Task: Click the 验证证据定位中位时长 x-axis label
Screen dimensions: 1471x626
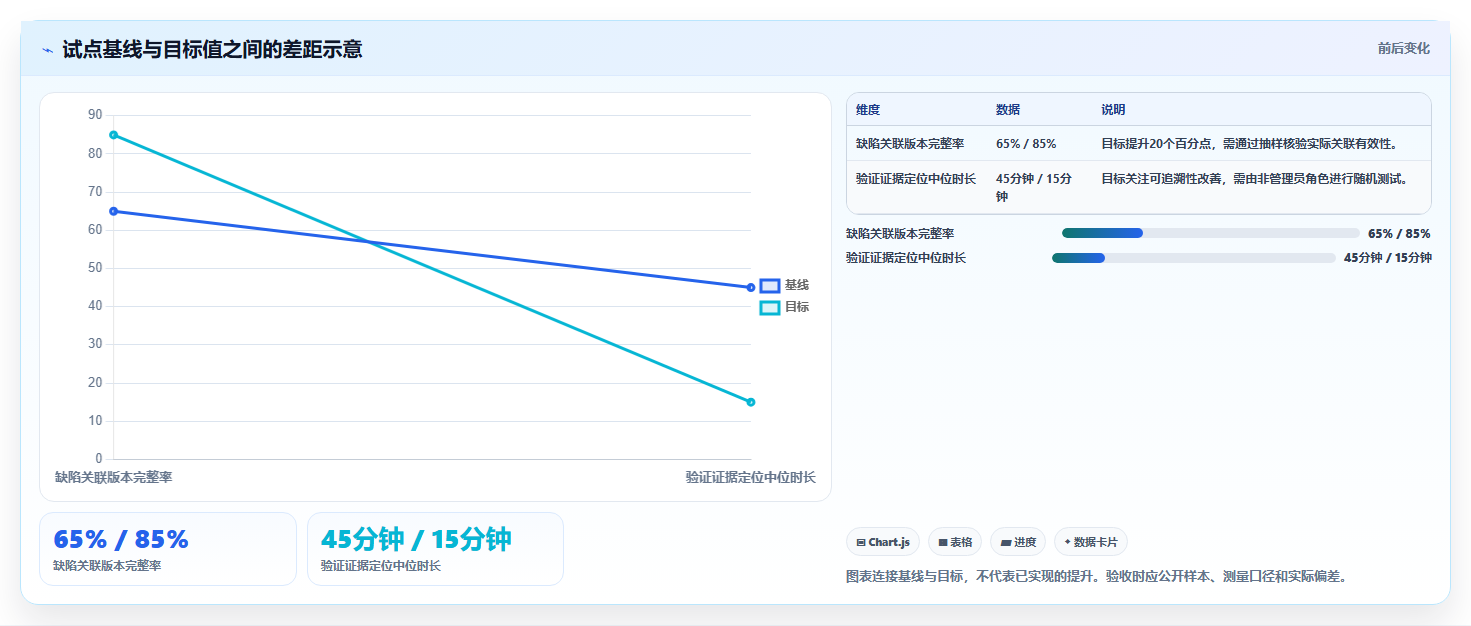Action: click(x=751, y=478)
